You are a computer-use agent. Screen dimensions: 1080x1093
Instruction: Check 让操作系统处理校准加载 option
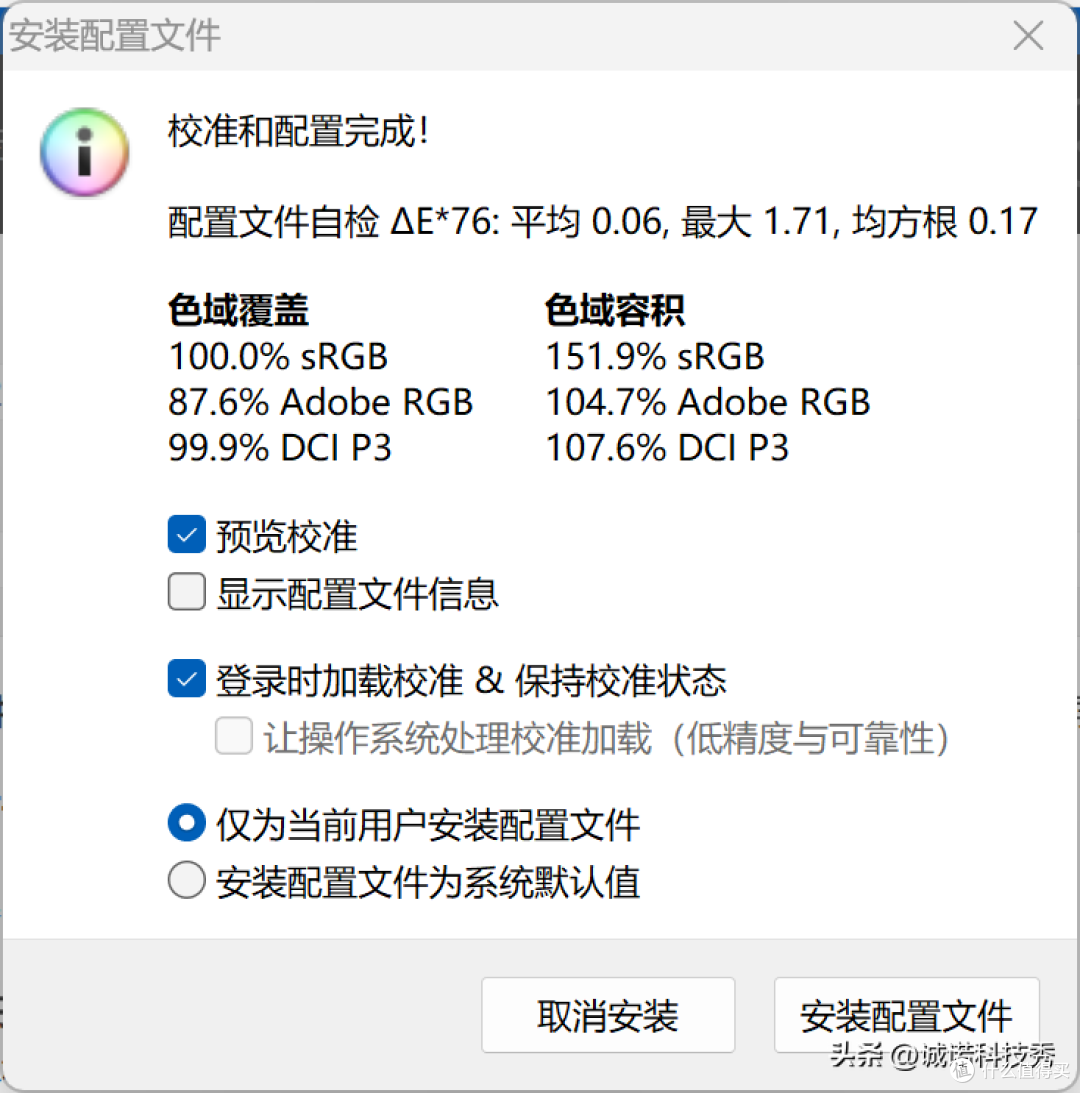coord(234,736)
